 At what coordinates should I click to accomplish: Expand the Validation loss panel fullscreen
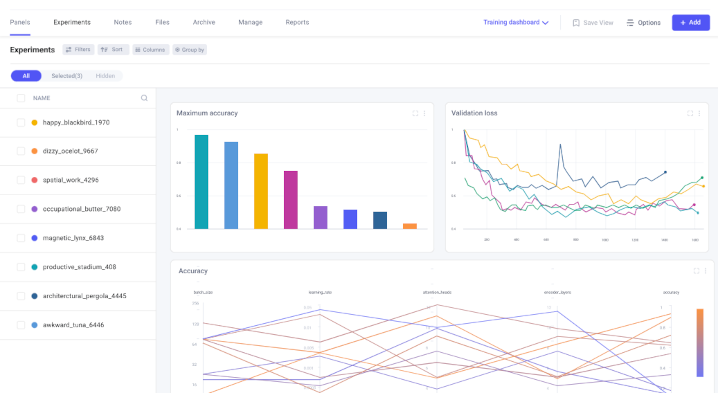pos(690,113)
